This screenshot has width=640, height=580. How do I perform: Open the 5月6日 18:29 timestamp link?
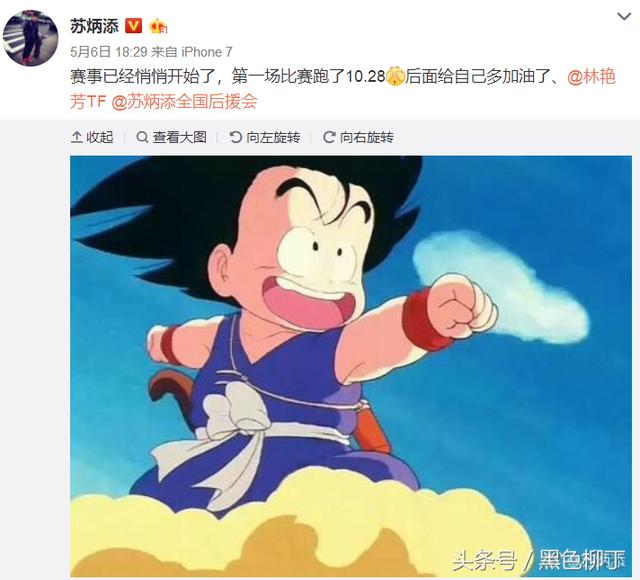click(x=108, y=52)
